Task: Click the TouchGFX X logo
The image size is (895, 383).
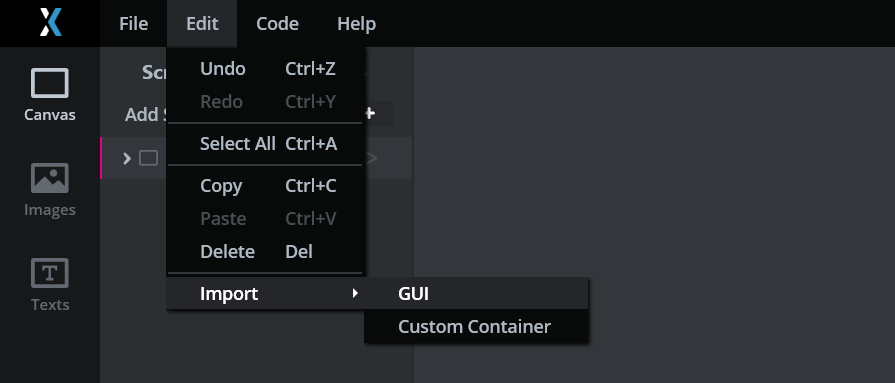Action: 50,23
